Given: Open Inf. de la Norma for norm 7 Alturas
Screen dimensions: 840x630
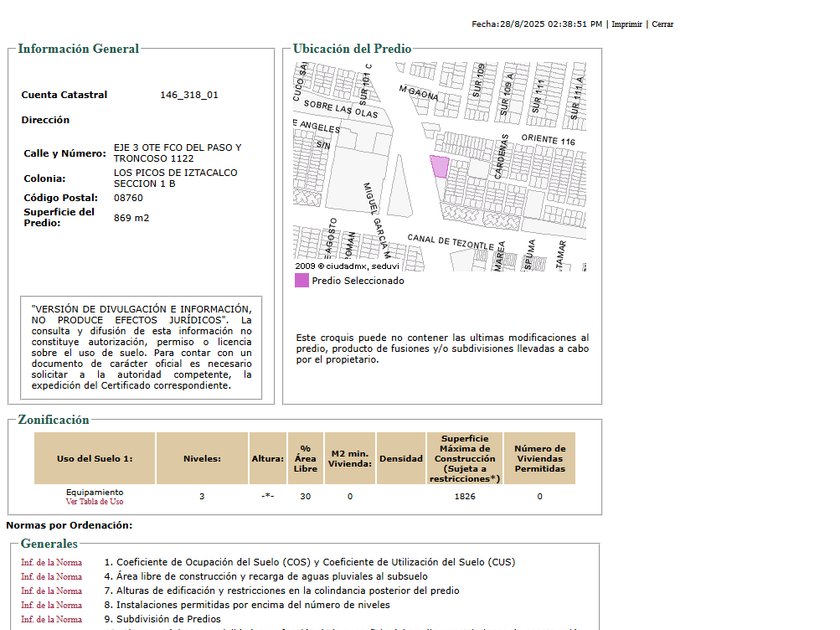Looking at the screenshot, I should (x=51, y=591).
